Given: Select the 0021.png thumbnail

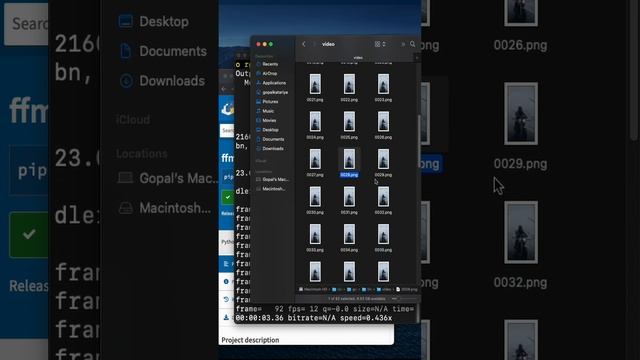Looking at the screenshot, I should click(x=315, y=84).
